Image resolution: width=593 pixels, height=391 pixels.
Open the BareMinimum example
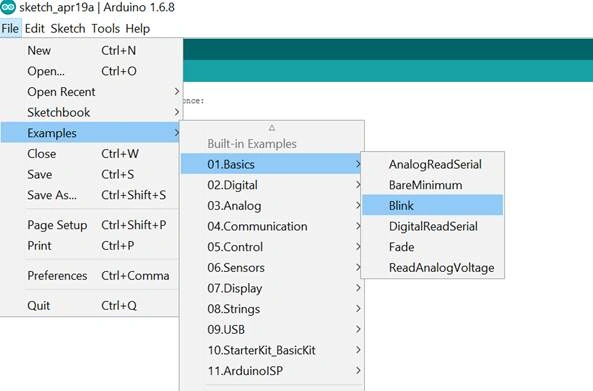(x=433, y=185)
